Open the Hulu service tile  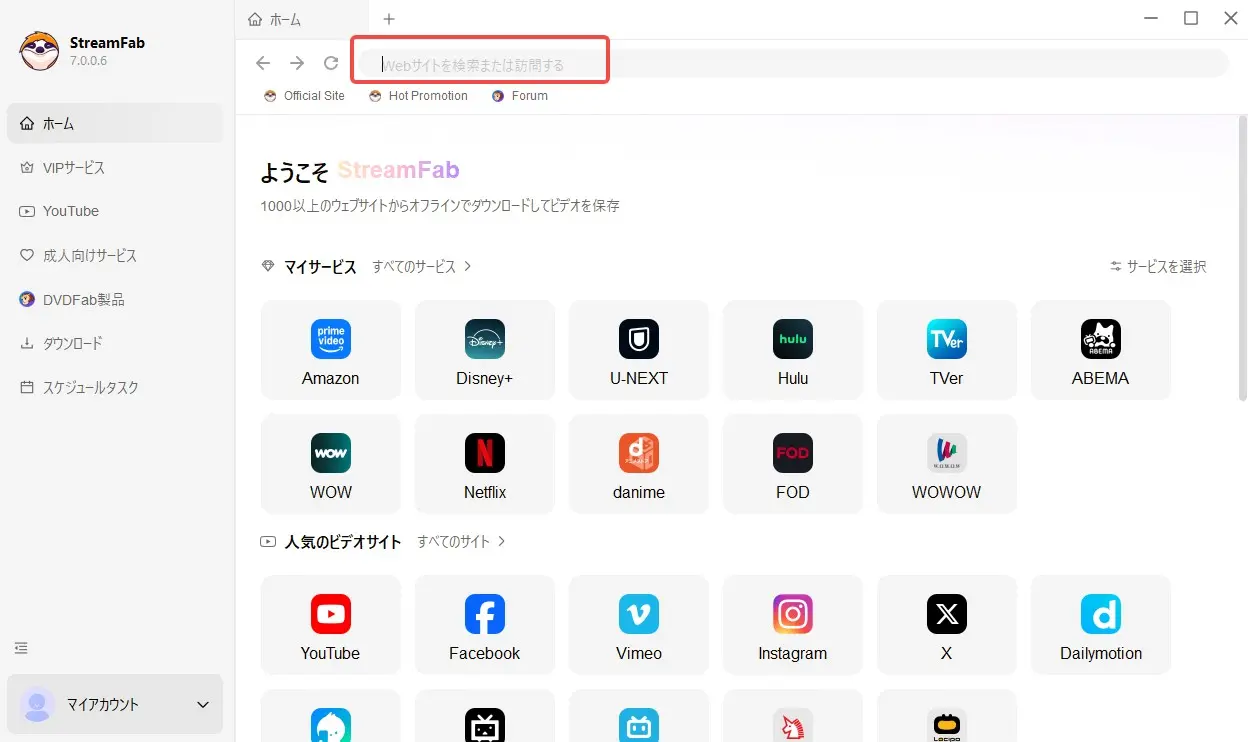792,350
